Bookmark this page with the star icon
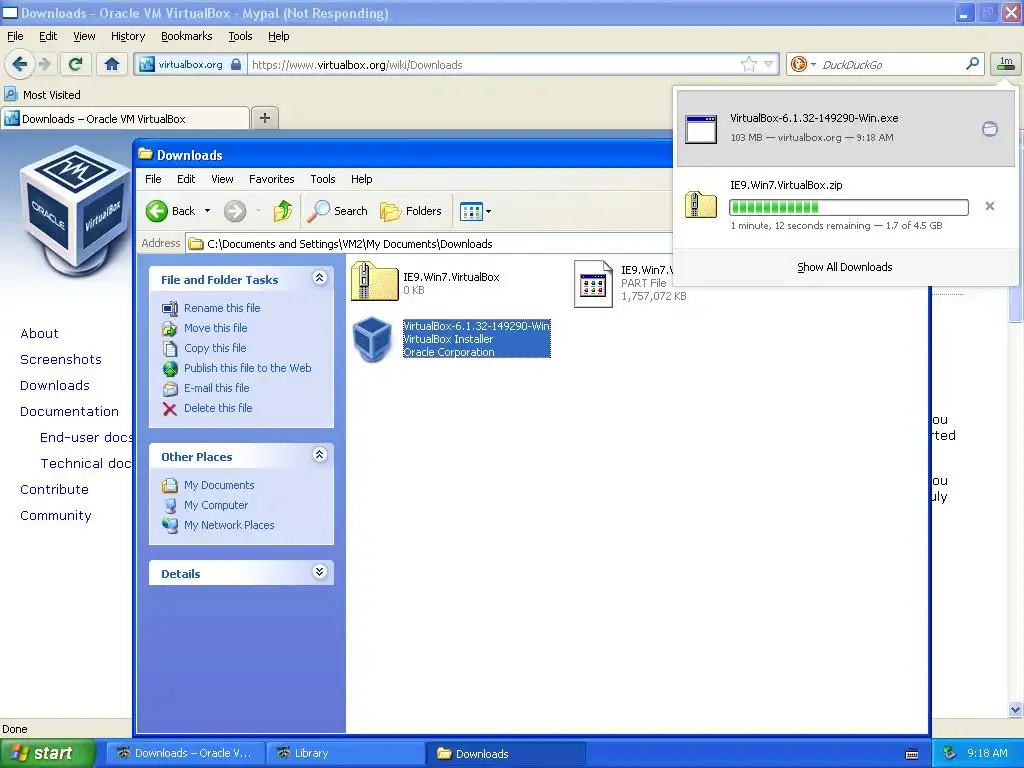 tap(748, 64)
